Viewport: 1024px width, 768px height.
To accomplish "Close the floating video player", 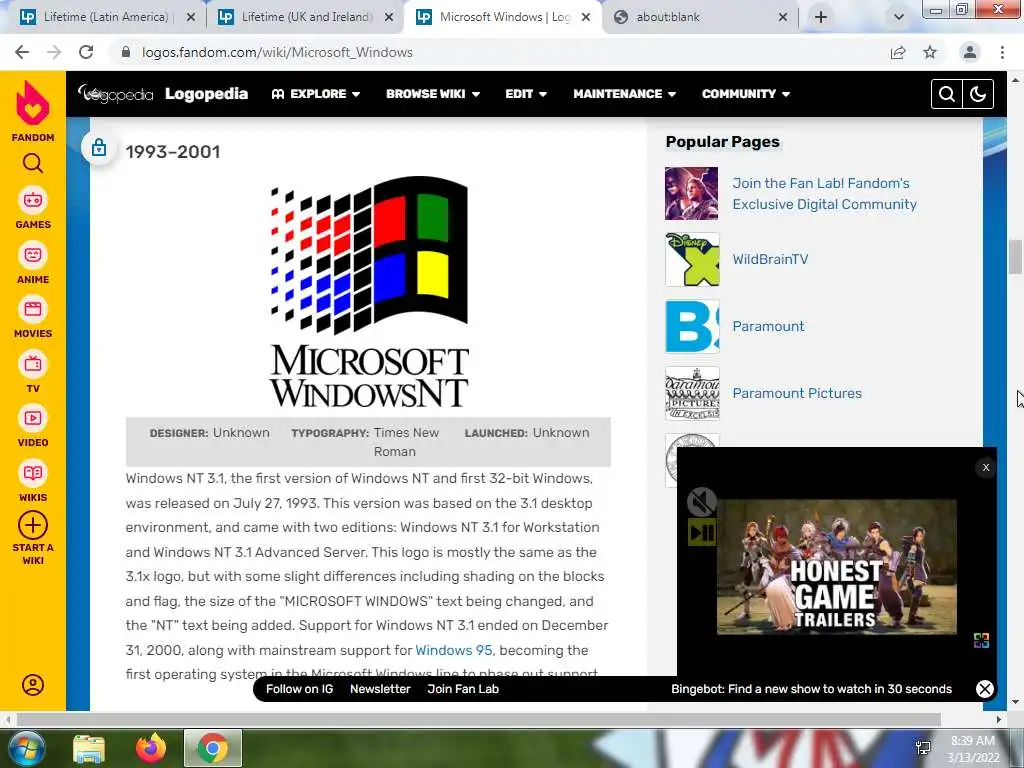I will 985,467.
